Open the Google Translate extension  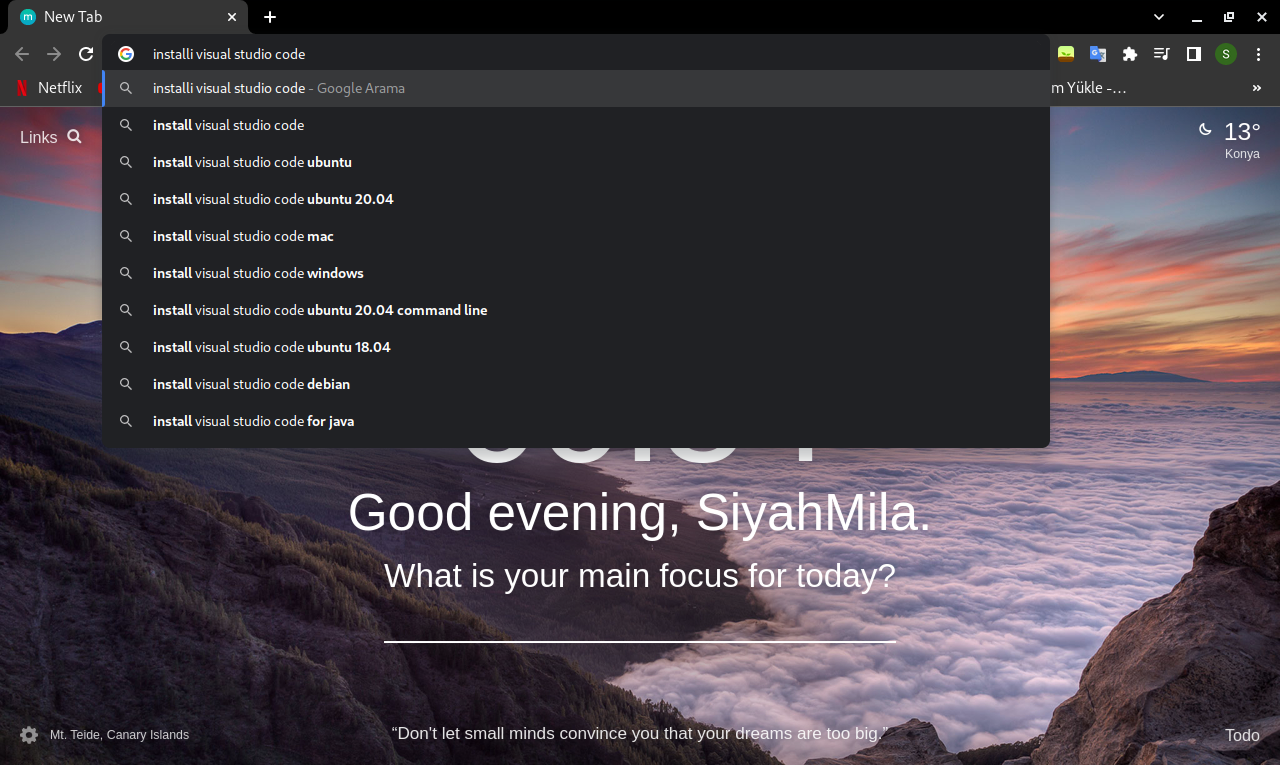point(1098,54)
